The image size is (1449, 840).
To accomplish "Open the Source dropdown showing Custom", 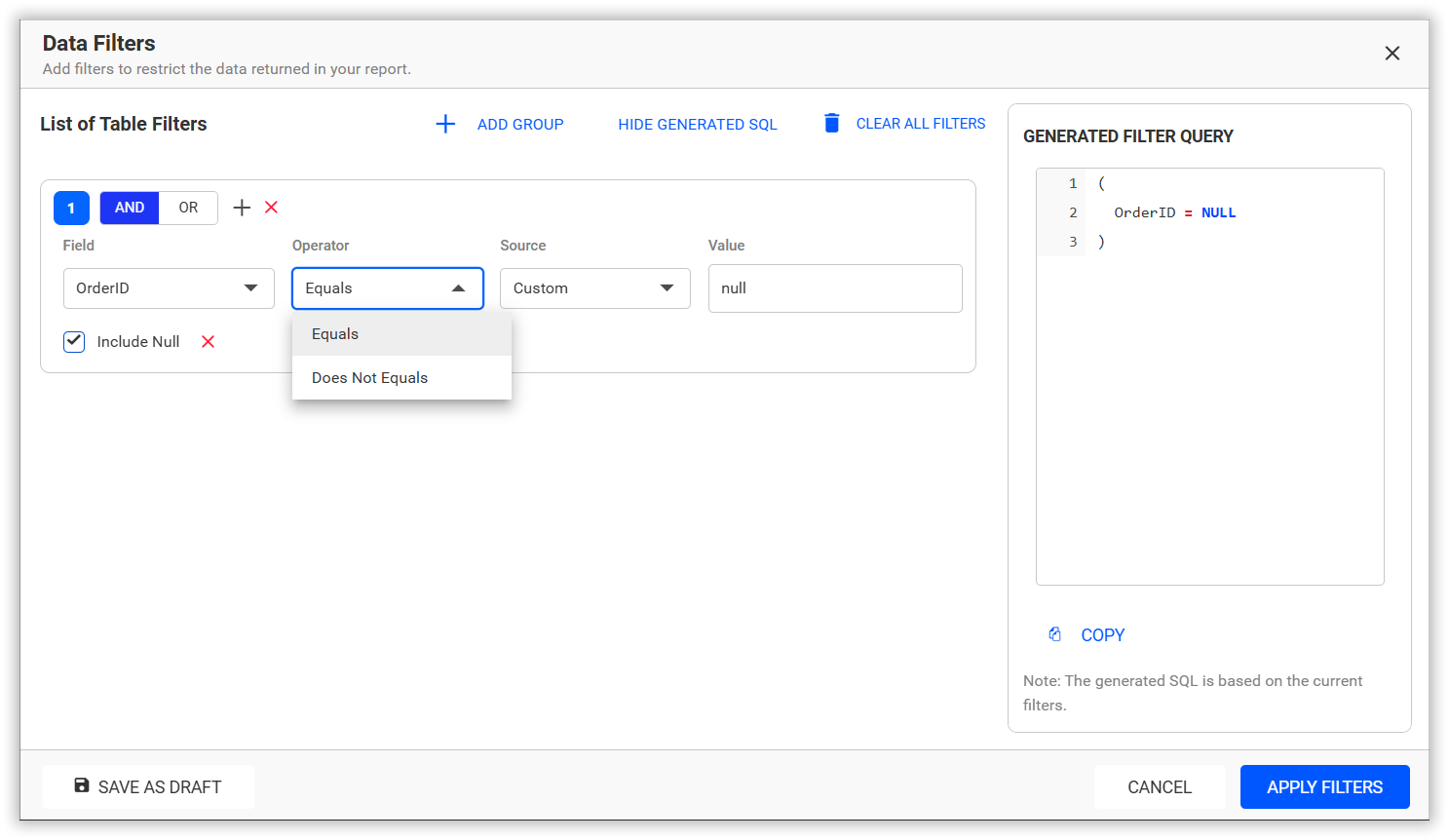I will click(x=595, y=288).
